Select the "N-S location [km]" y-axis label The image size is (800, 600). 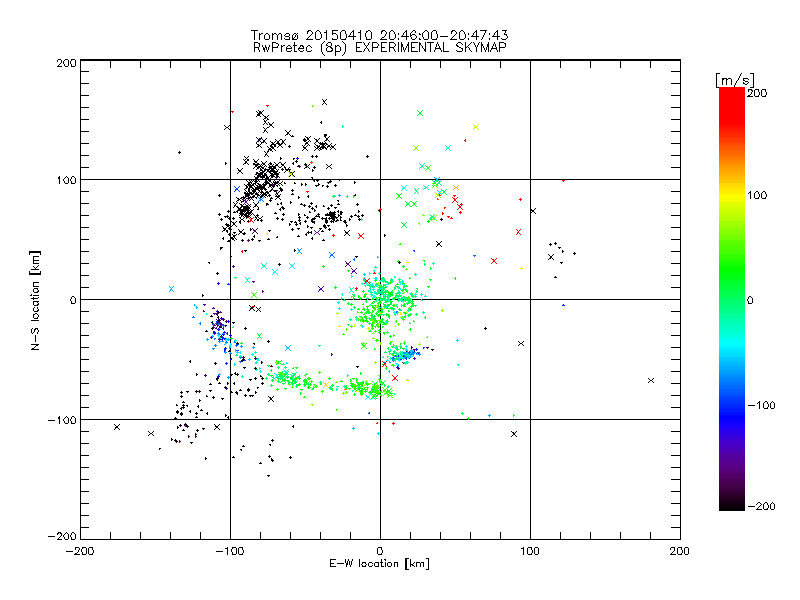35,301
